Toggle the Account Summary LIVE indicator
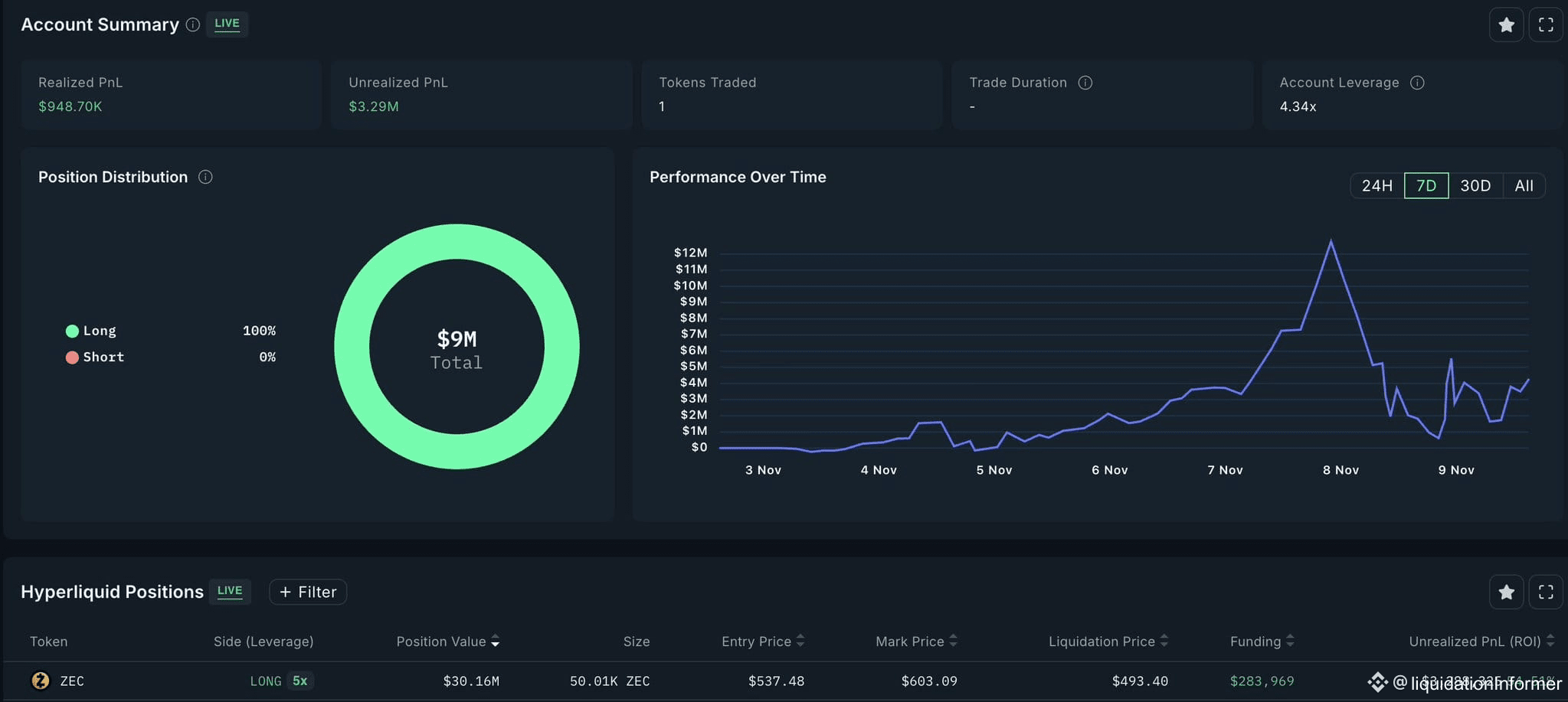Image resolution: width=1568 pixels, height=702 pixels. [227, 24]
